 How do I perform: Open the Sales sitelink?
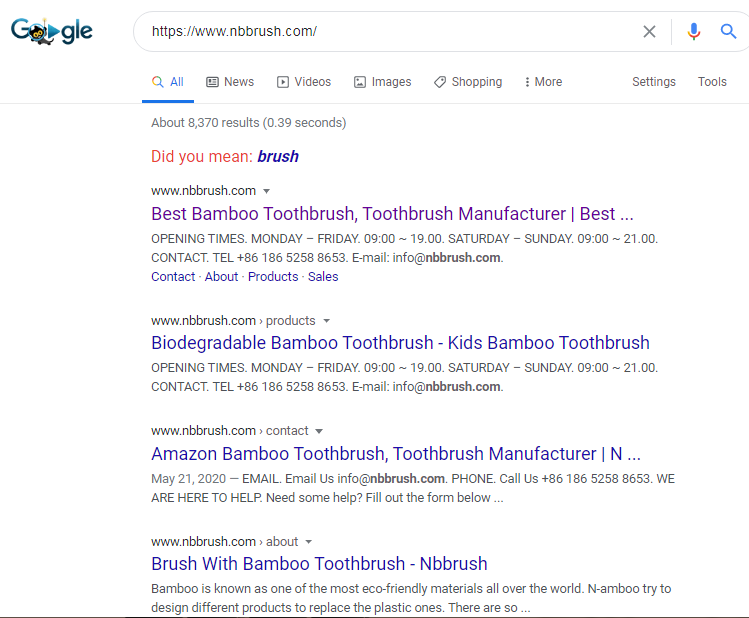tap(323, 277)
